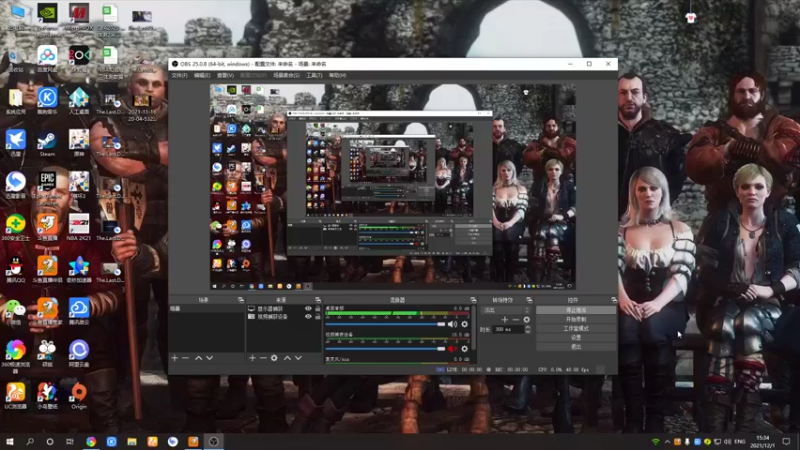Click the Stop Streaming (停止推流) button
Viewport: 800px width, 450px height.
tap(576, 310)
